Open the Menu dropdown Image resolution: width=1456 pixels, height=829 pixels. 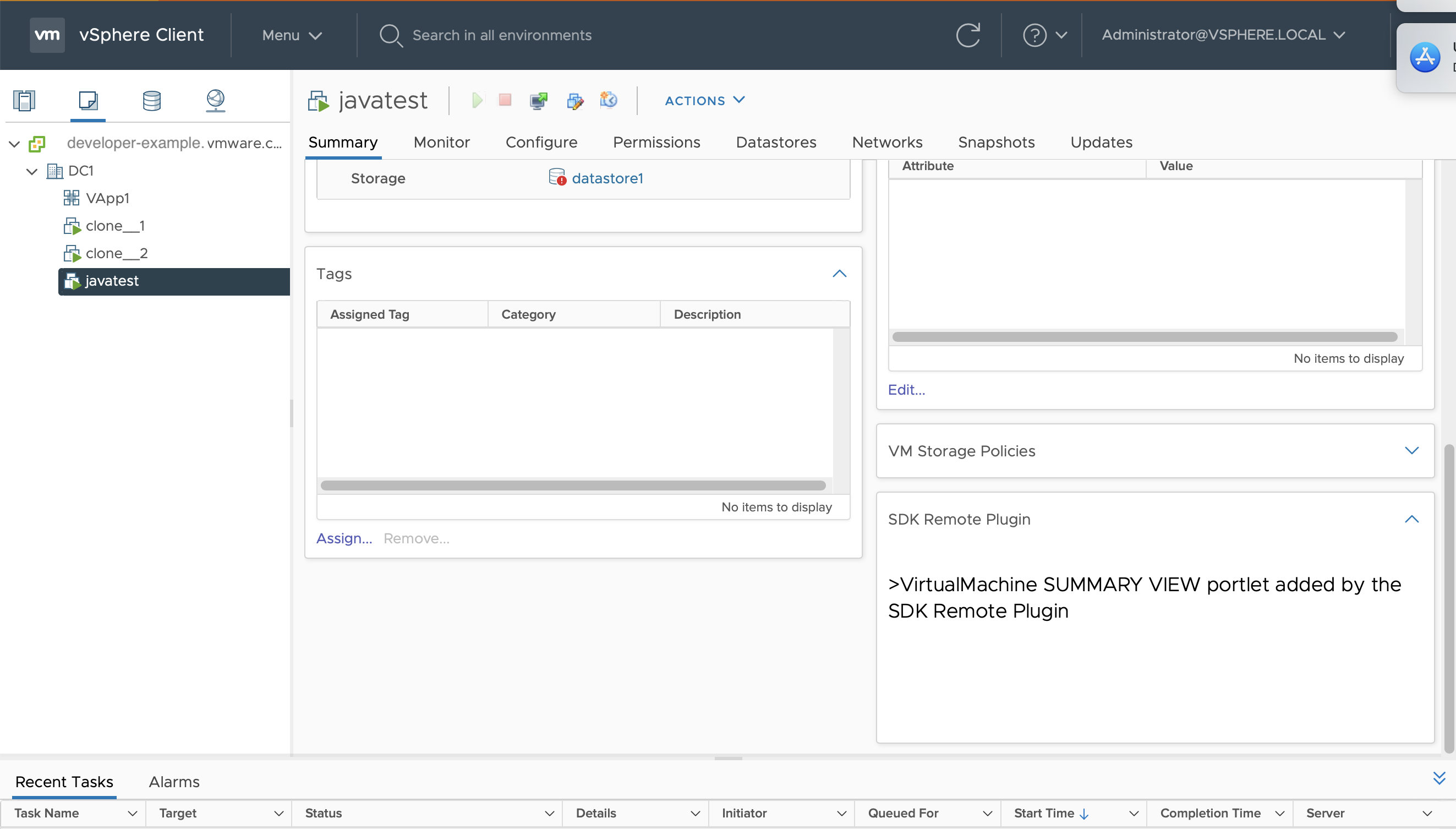292,35
